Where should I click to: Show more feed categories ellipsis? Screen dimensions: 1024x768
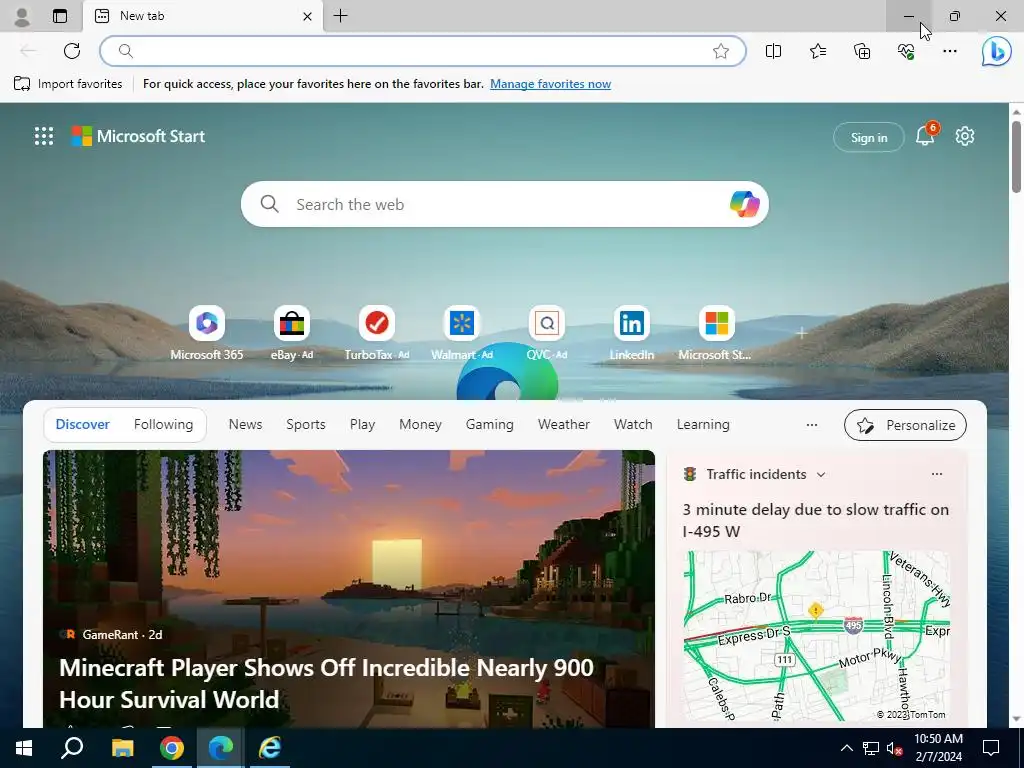pos(812,424)
